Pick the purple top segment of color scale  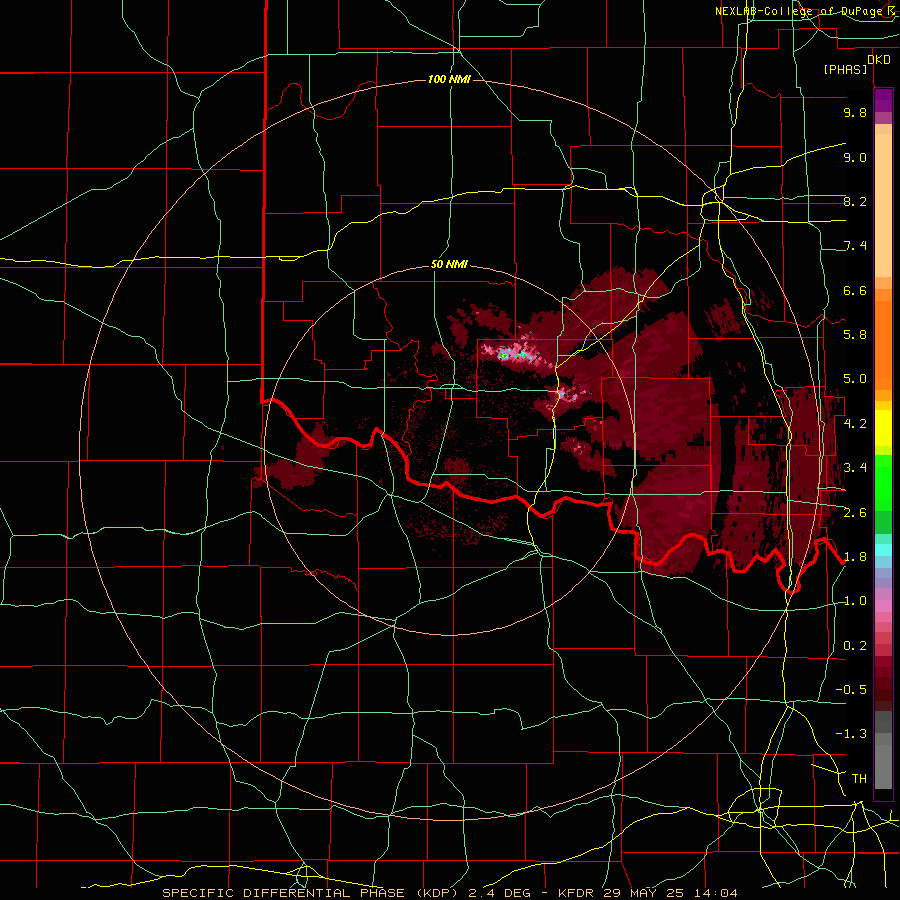(x=883, y=100)
